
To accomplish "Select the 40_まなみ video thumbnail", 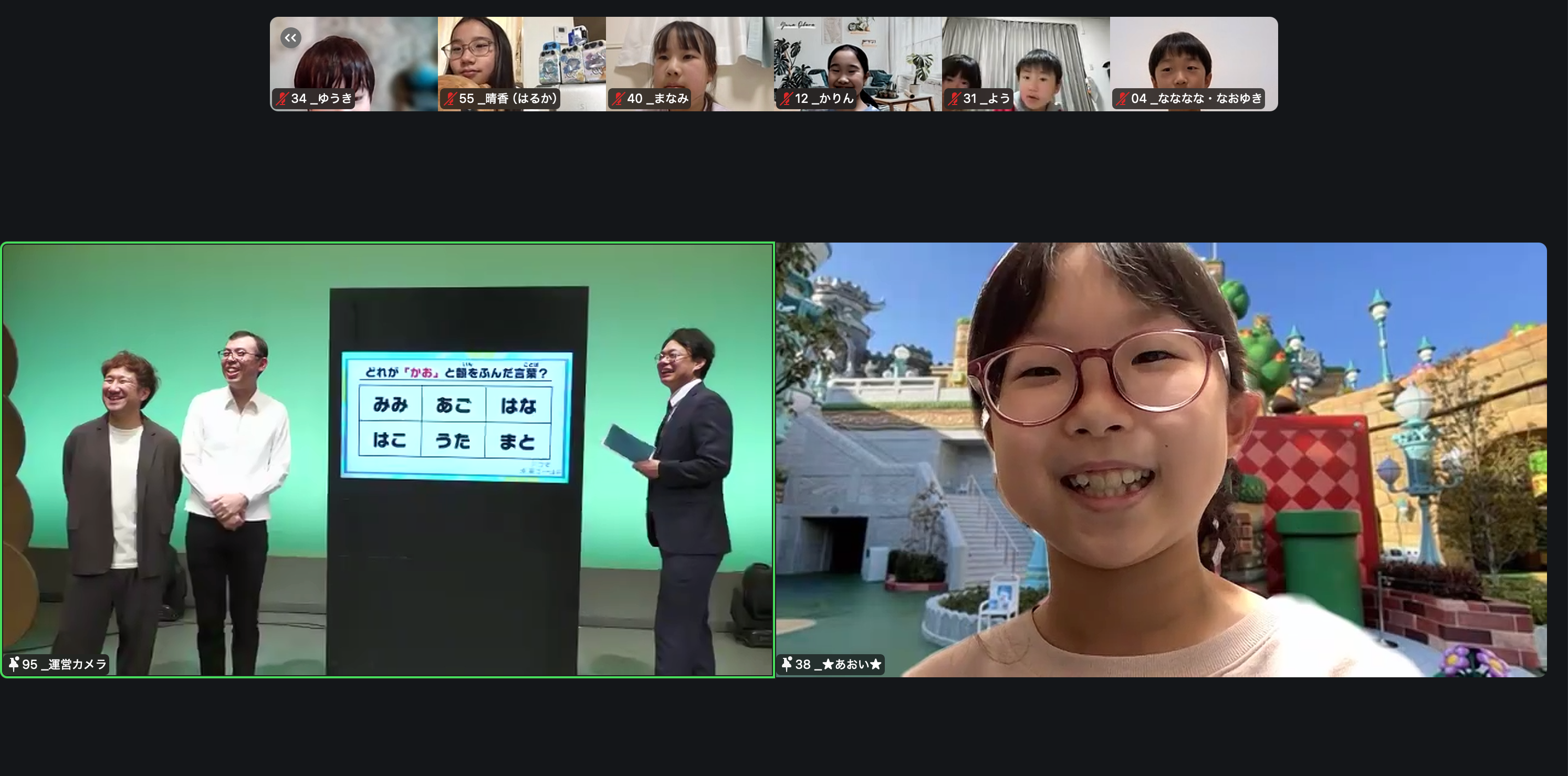I will coord(689,58).
